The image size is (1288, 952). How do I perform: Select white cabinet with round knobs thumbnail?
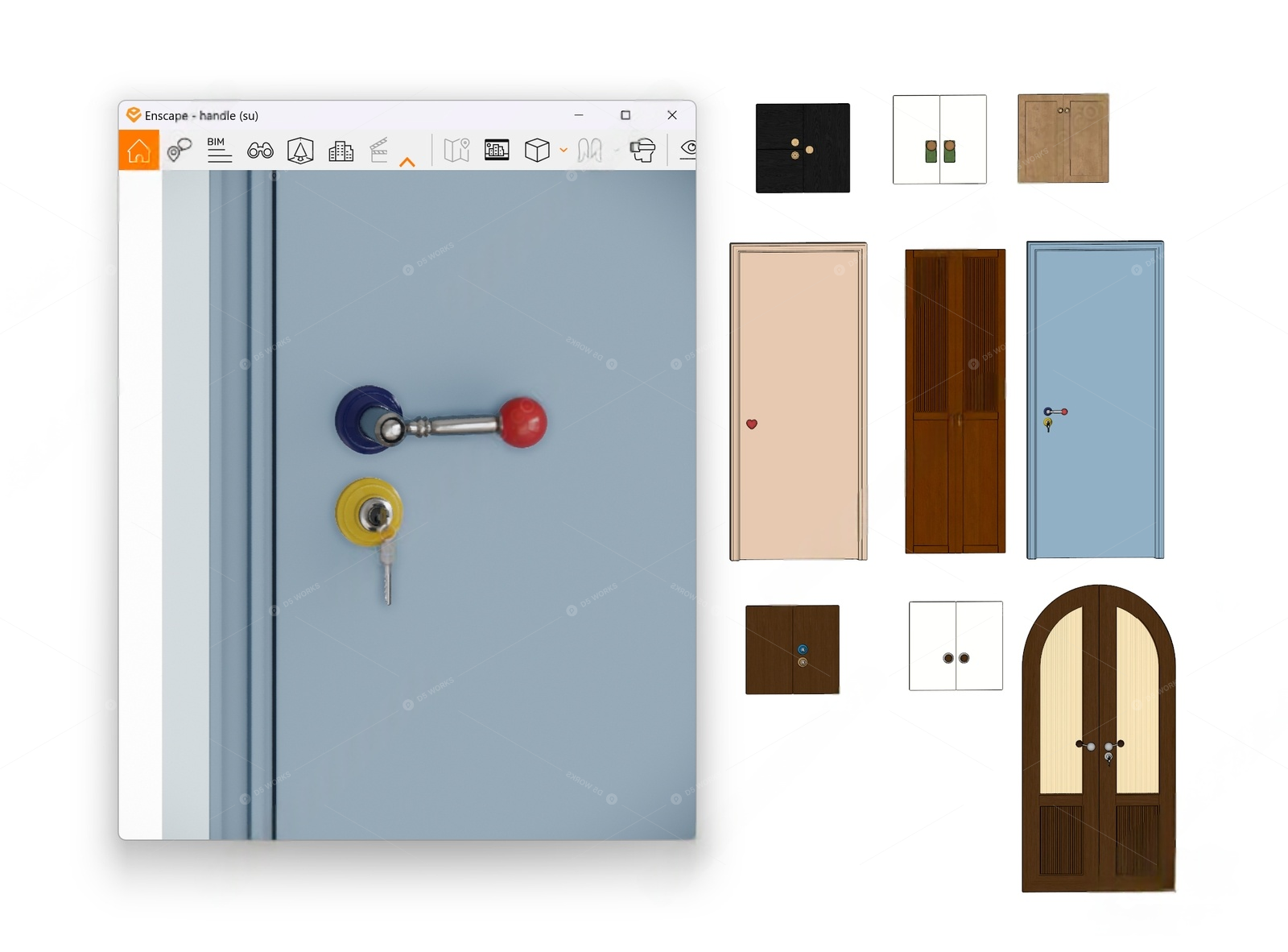(x=956, y=645)
